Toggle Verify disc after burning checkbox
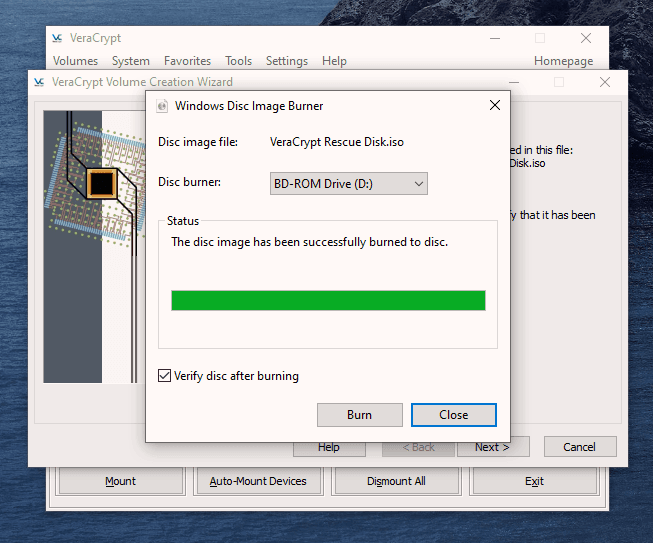The height and width of the screenshot is (543, 653). coord(165,376)
